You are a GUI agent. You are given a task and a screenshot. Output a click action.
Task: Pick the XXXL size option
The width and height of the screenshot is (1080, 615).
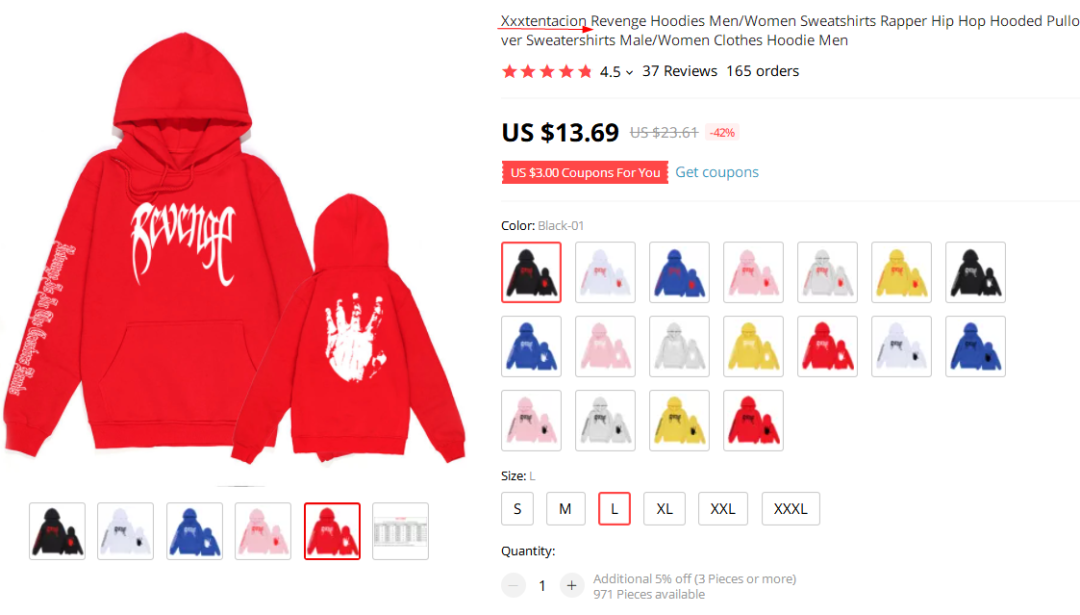tap(790, 509)
